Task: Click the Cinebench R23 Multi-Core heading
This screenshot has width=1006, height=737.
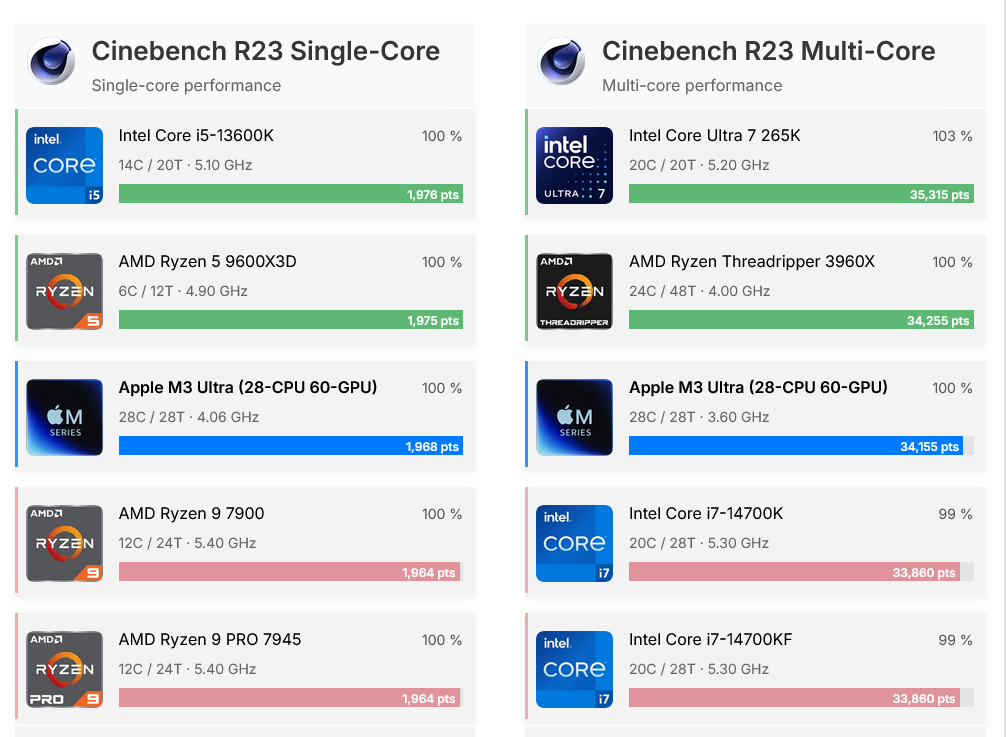Action: [x=768, y=51]
